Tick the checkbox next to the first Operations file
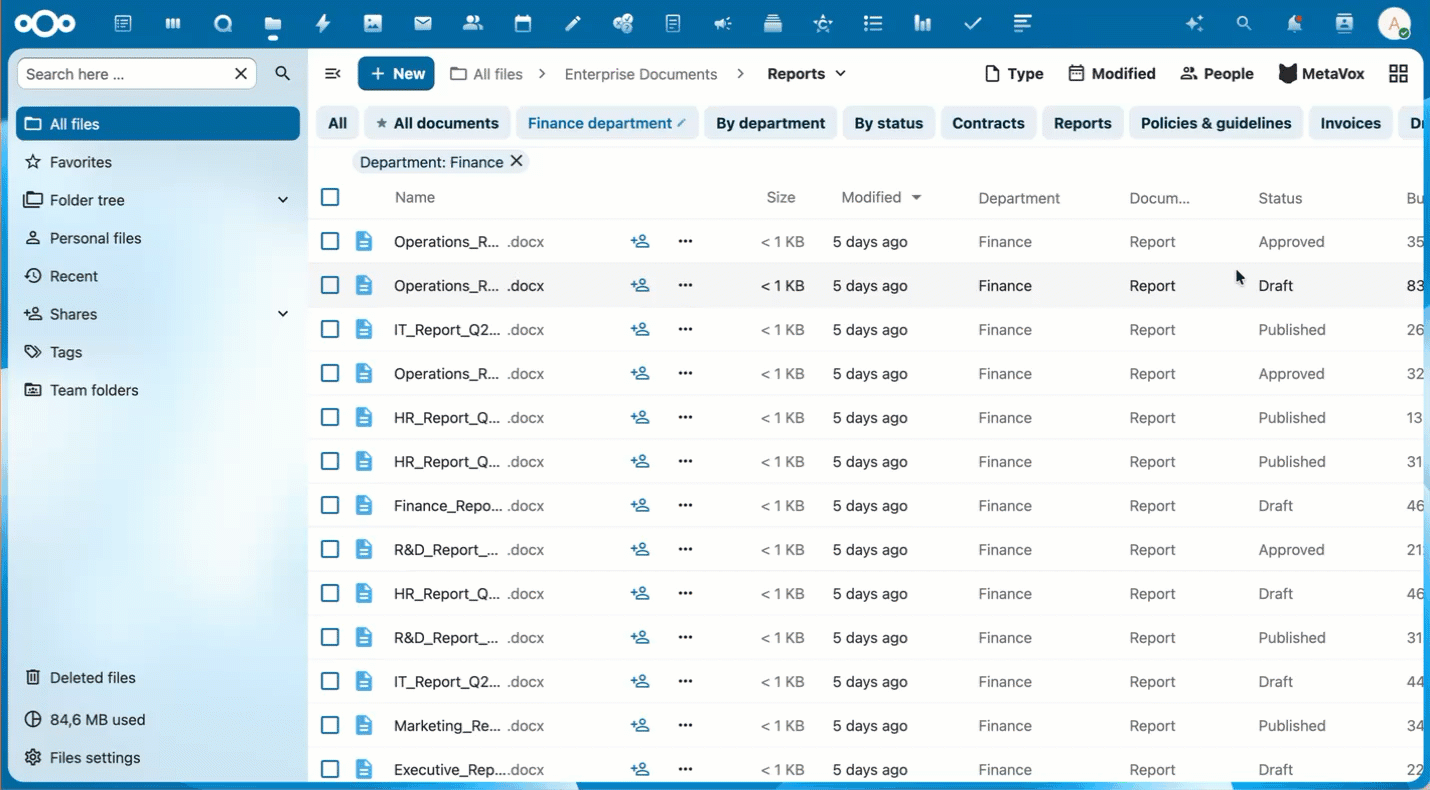1430x790 pixels. 330,241
